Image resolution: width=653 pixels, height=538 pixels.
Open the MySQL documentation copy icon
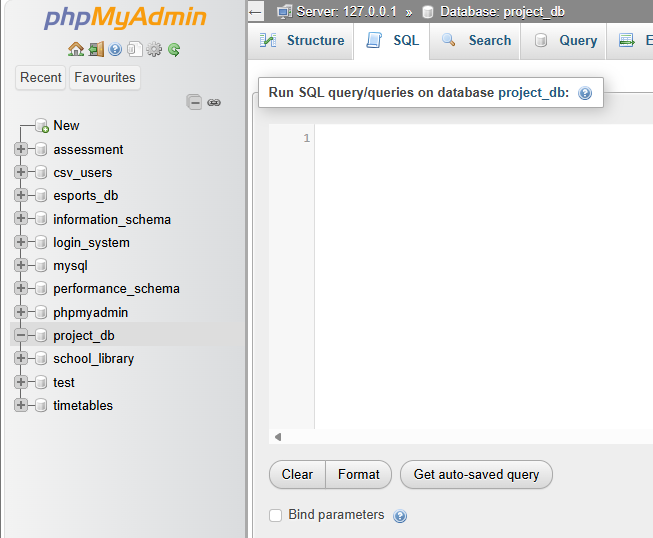[135, 50]
